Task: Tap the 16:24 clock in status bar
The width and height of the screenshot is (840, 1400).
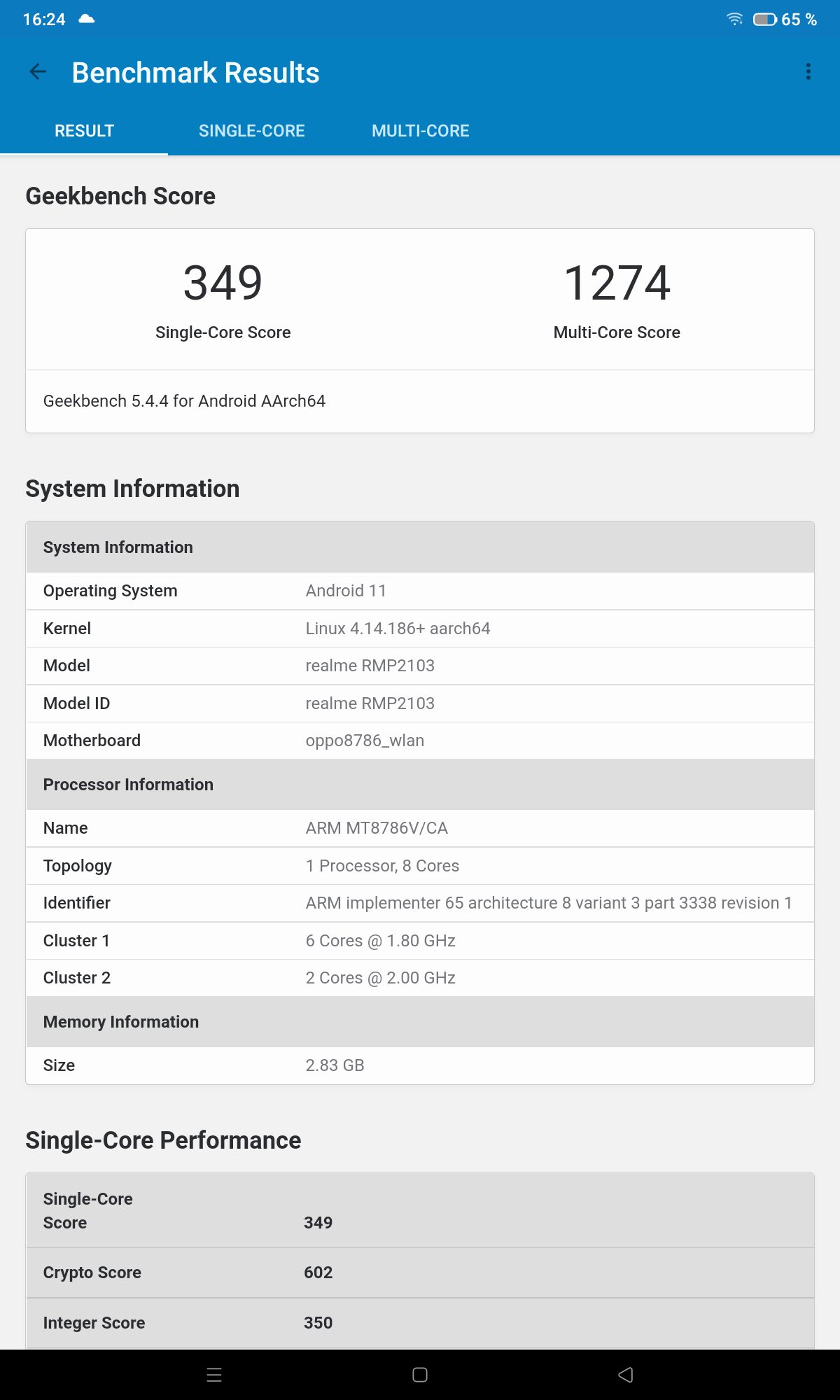Action: click(x=44, y=20)
